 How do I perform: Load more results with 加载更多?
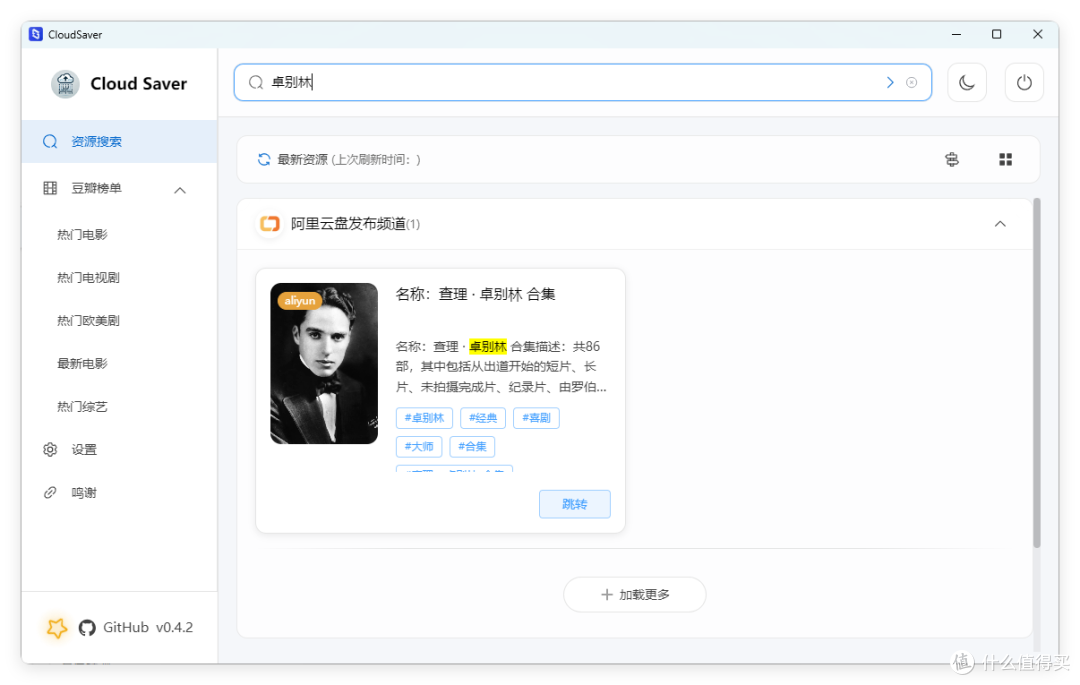[634, 594]
